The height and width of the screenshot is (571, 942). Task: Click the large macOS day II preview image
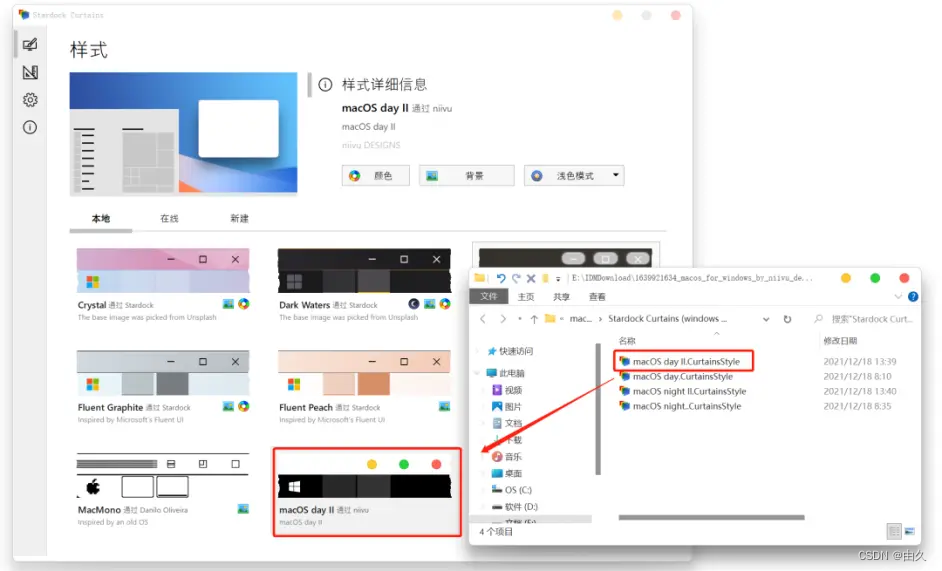pos(183,133)
